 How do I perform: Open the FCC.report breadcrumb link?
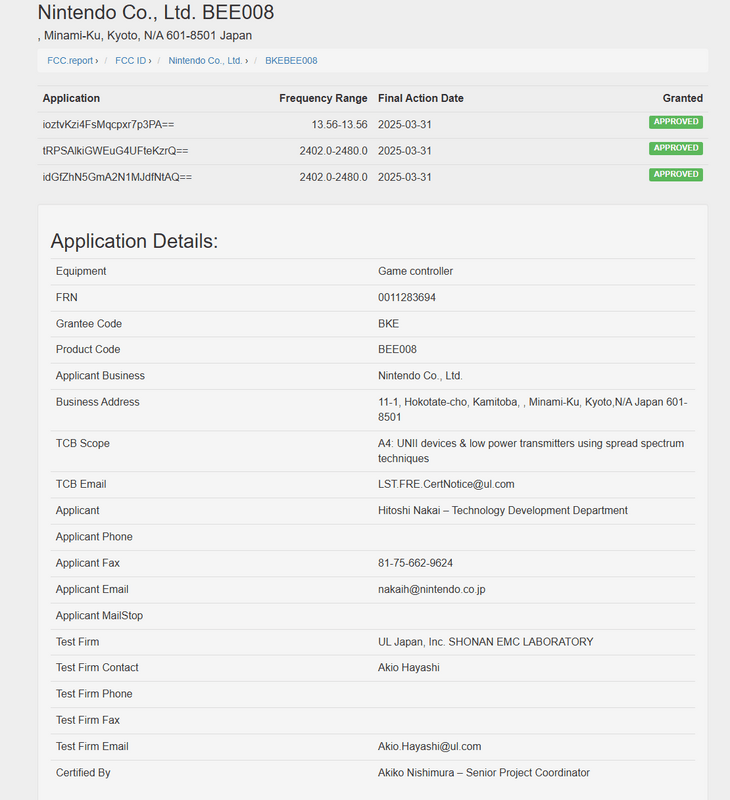tap(70, 61)
